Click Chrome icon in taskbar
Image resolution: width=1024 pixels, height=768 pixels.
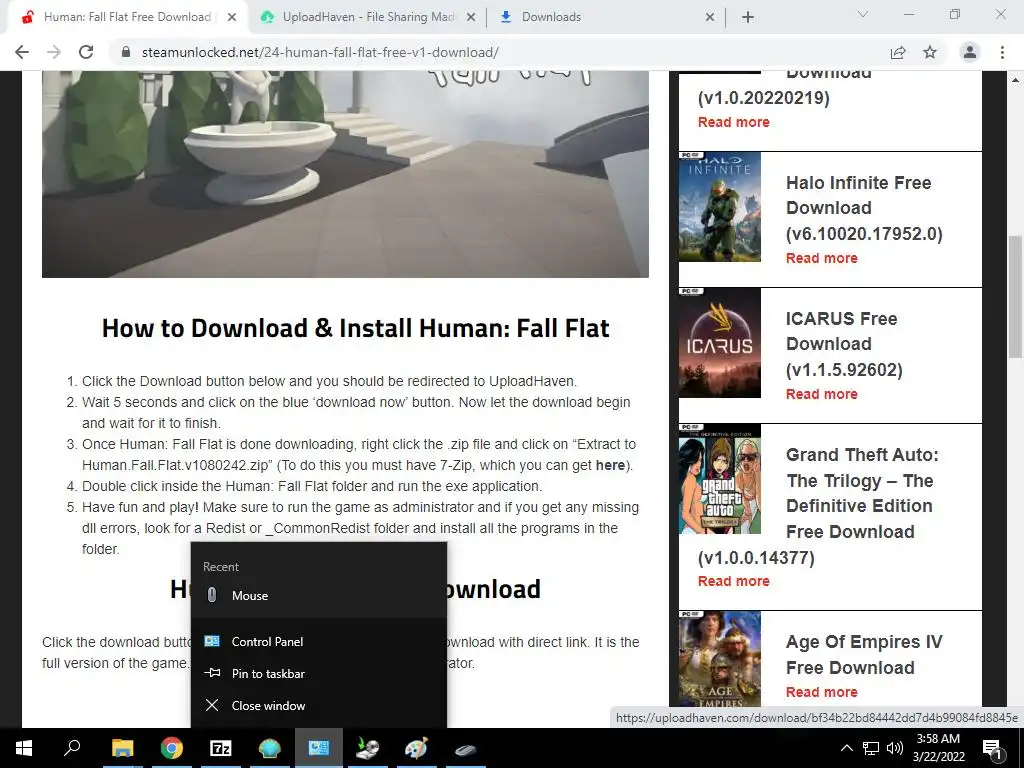click(x=171, y=748)
